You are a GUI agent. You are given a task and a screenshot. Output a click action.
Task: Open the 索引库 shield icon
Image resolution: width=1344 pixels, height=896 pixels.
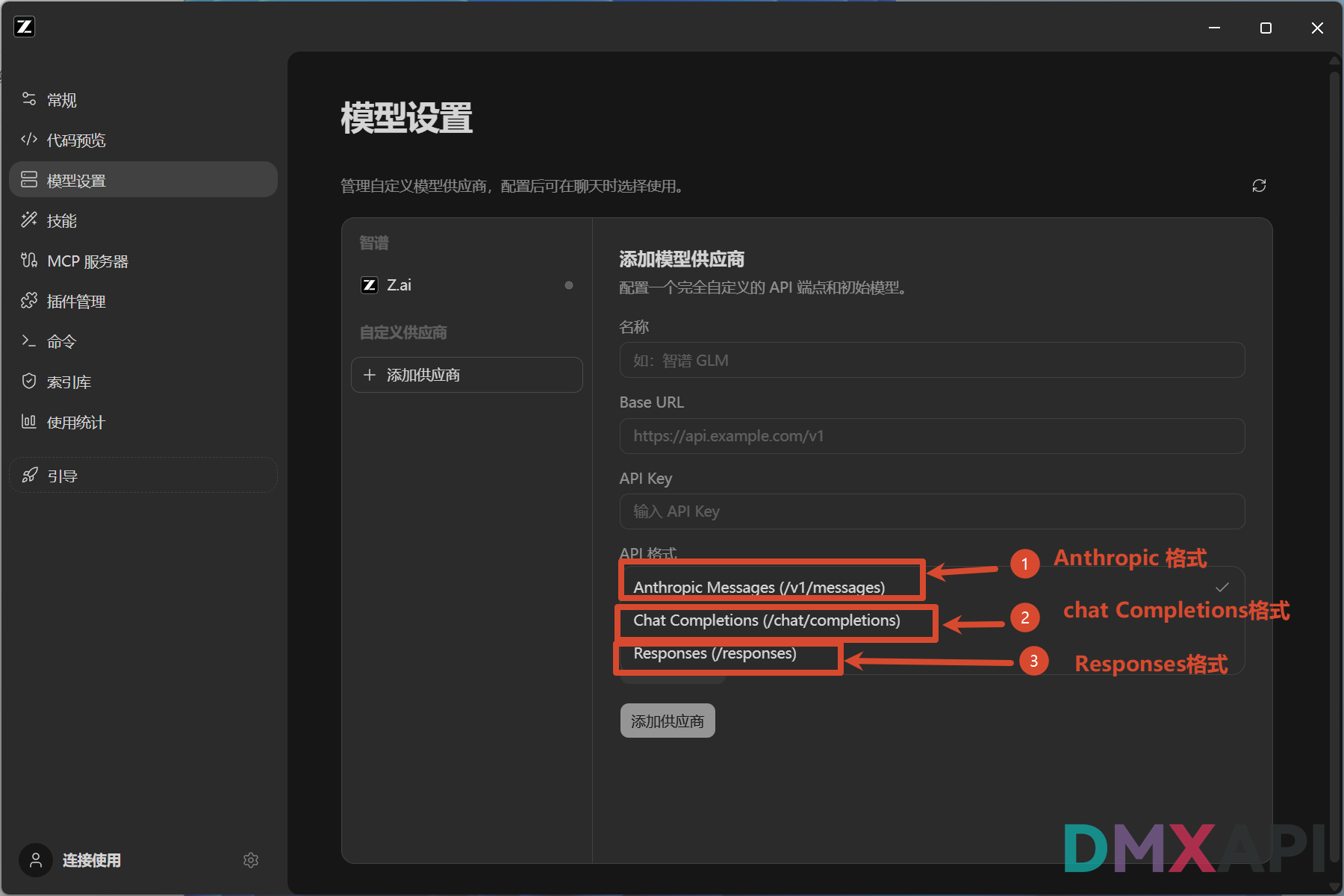(x=29, y=382)
